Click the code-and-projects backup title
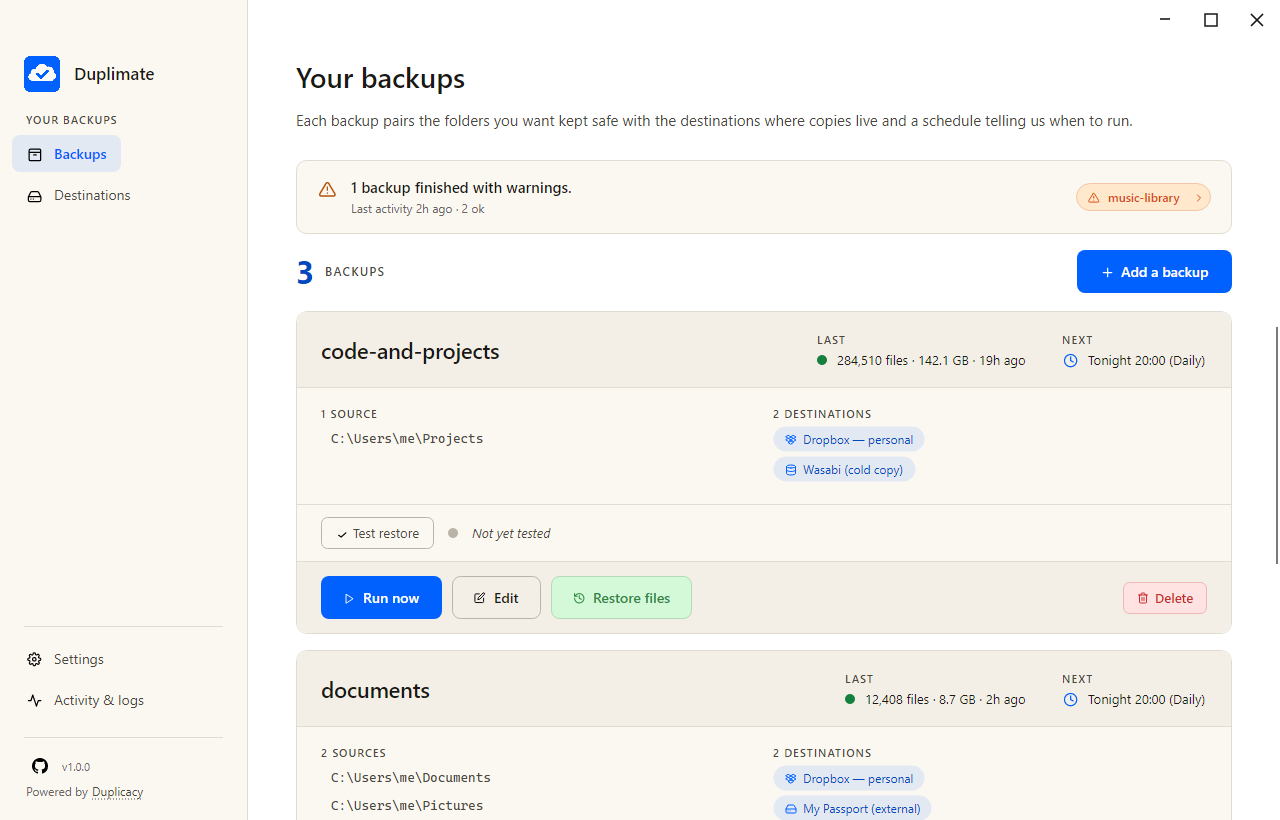Viewport: 1280px width, 820px height. tap(410, 351)
